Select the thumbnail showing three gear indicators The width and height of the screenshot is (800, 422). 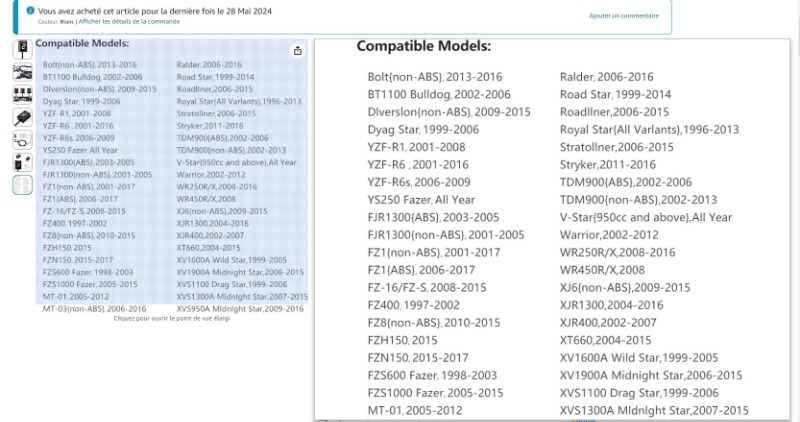[22, 95]
